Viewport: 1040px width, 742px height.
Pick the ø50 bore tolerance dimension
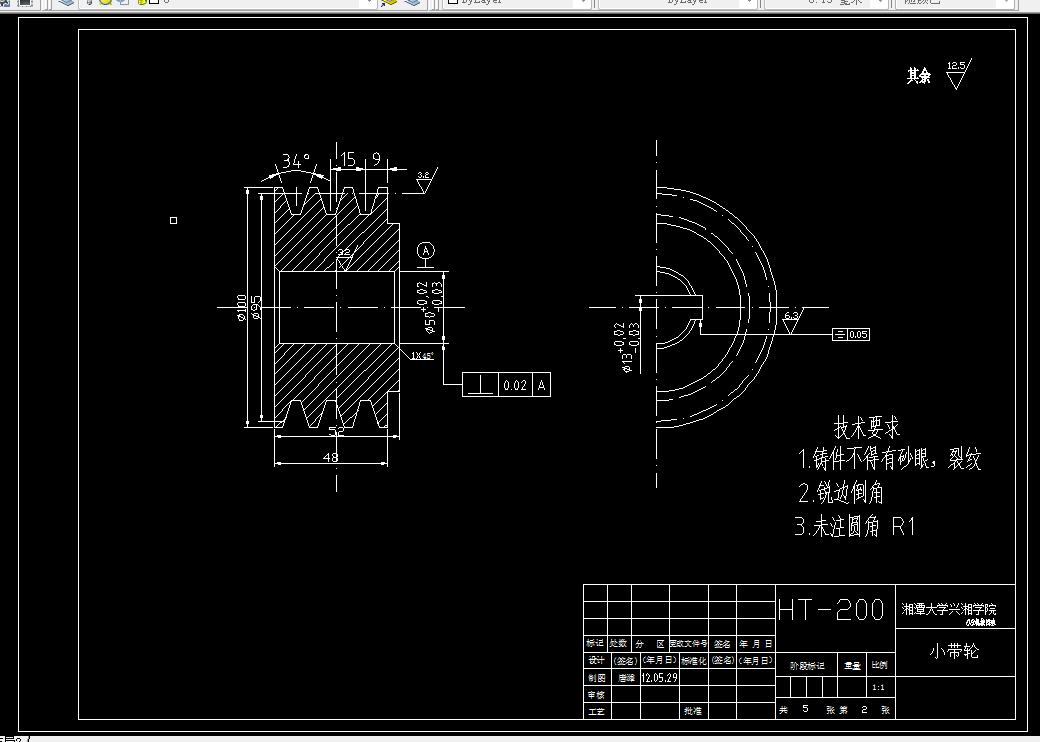[430, 306]
